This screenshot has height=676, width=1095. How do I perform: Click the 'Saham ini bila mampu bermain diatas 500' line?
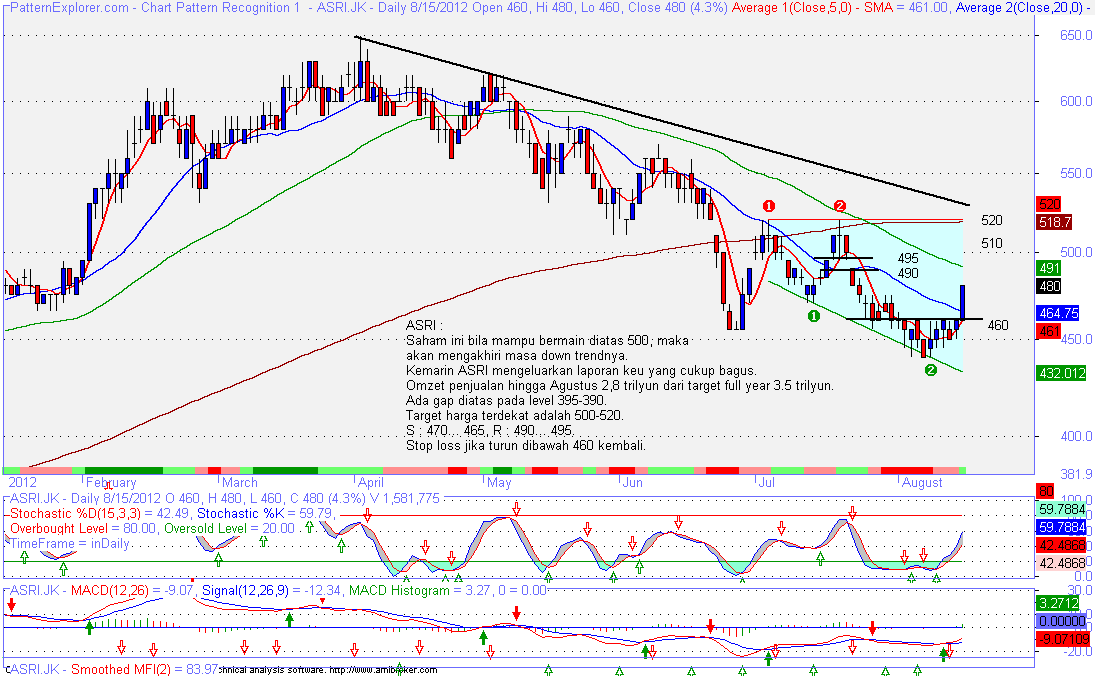[548, 341]
